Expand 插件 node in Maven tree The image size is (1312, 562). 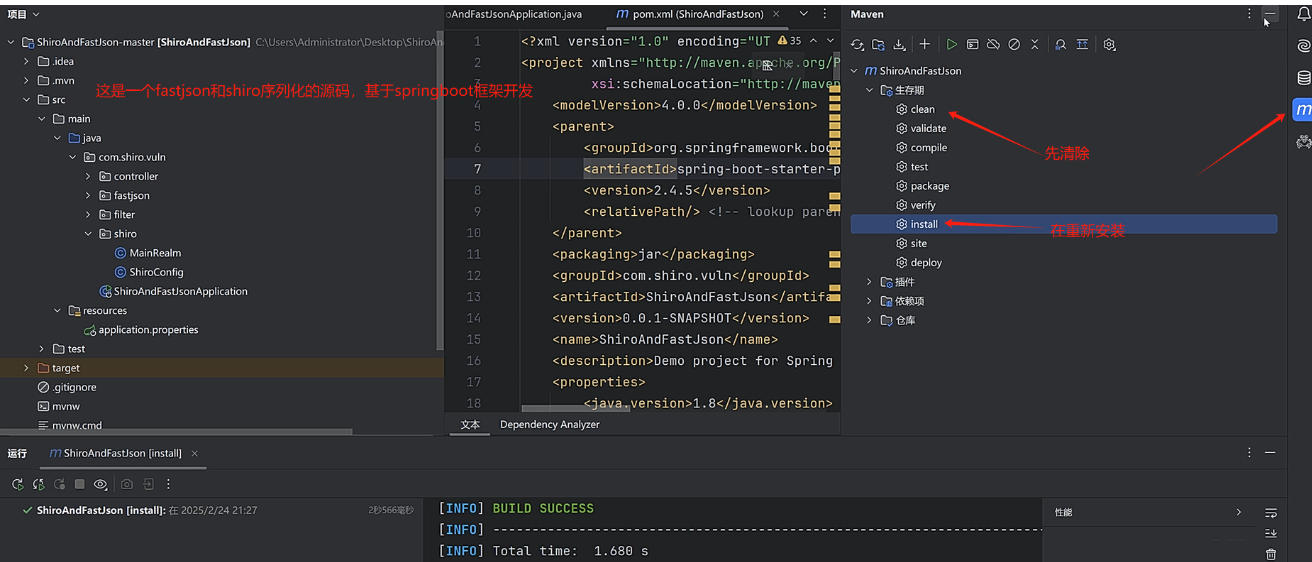pos(869,282)
